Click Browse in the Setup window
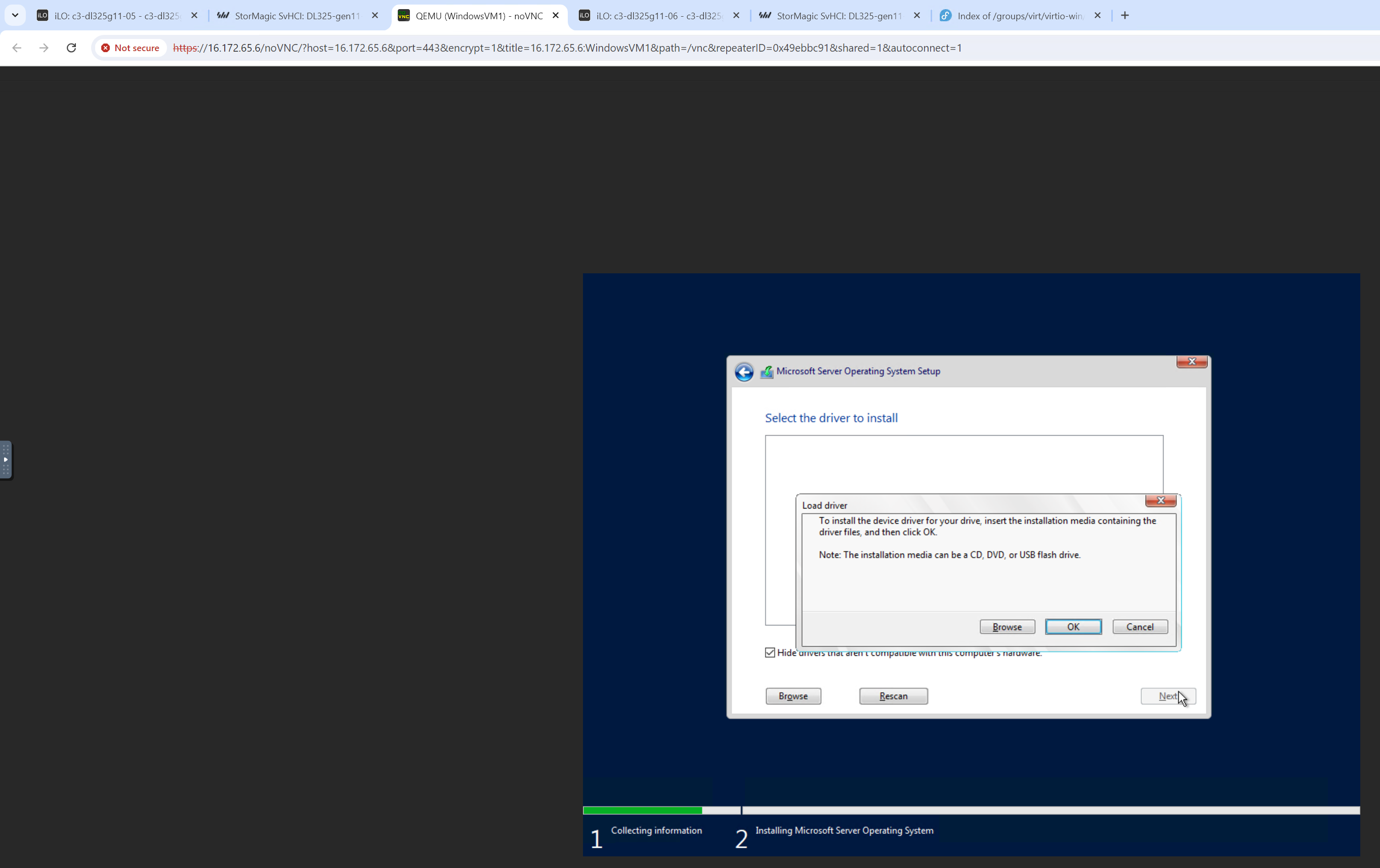The height and width of the screenshot is (868, 1380). pos(793,696)
